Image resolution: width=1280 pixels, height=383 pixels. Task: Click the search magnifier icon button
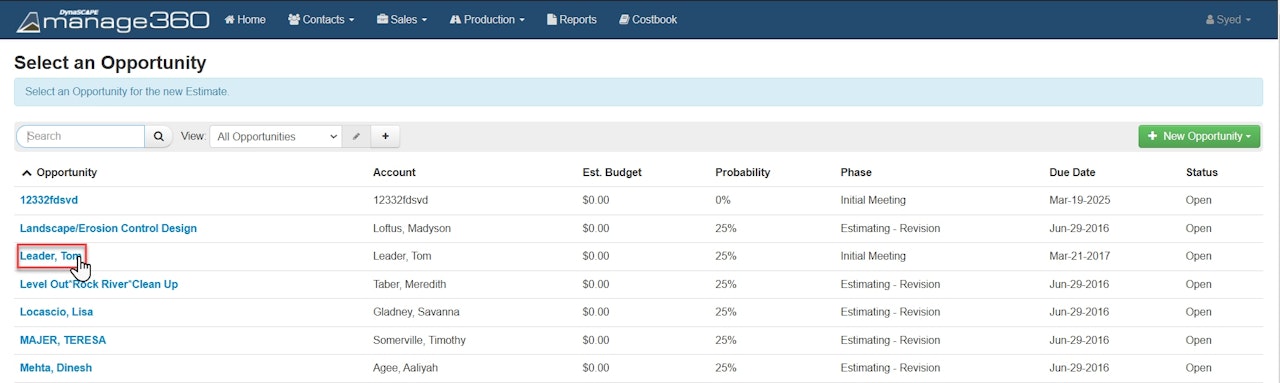click(x=158, y=136)
